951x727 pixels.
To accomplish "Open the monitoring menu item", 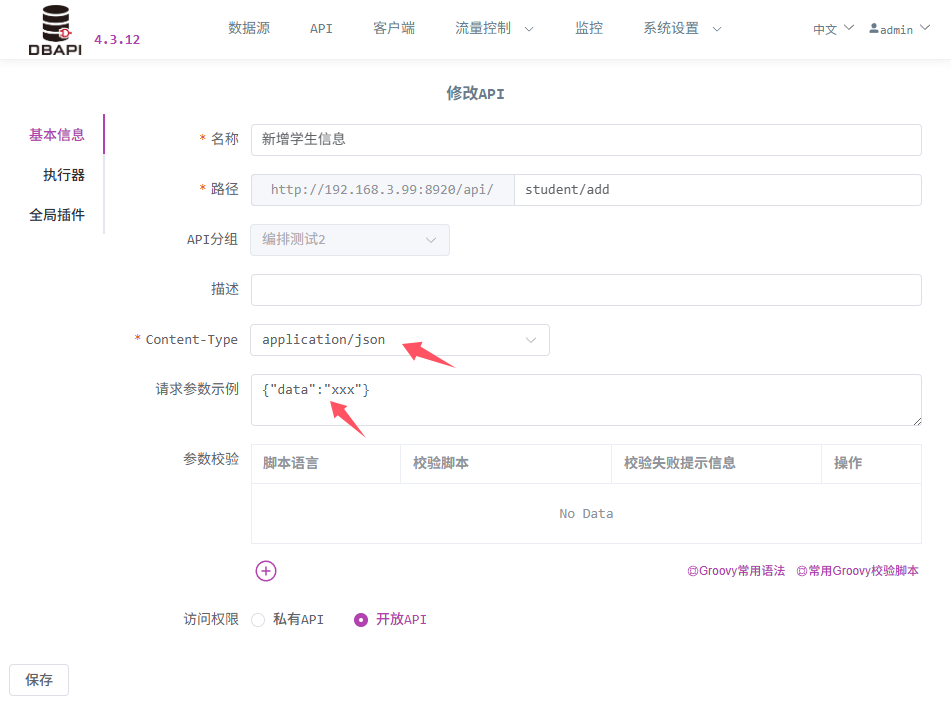I will click(x=589, y=29).
